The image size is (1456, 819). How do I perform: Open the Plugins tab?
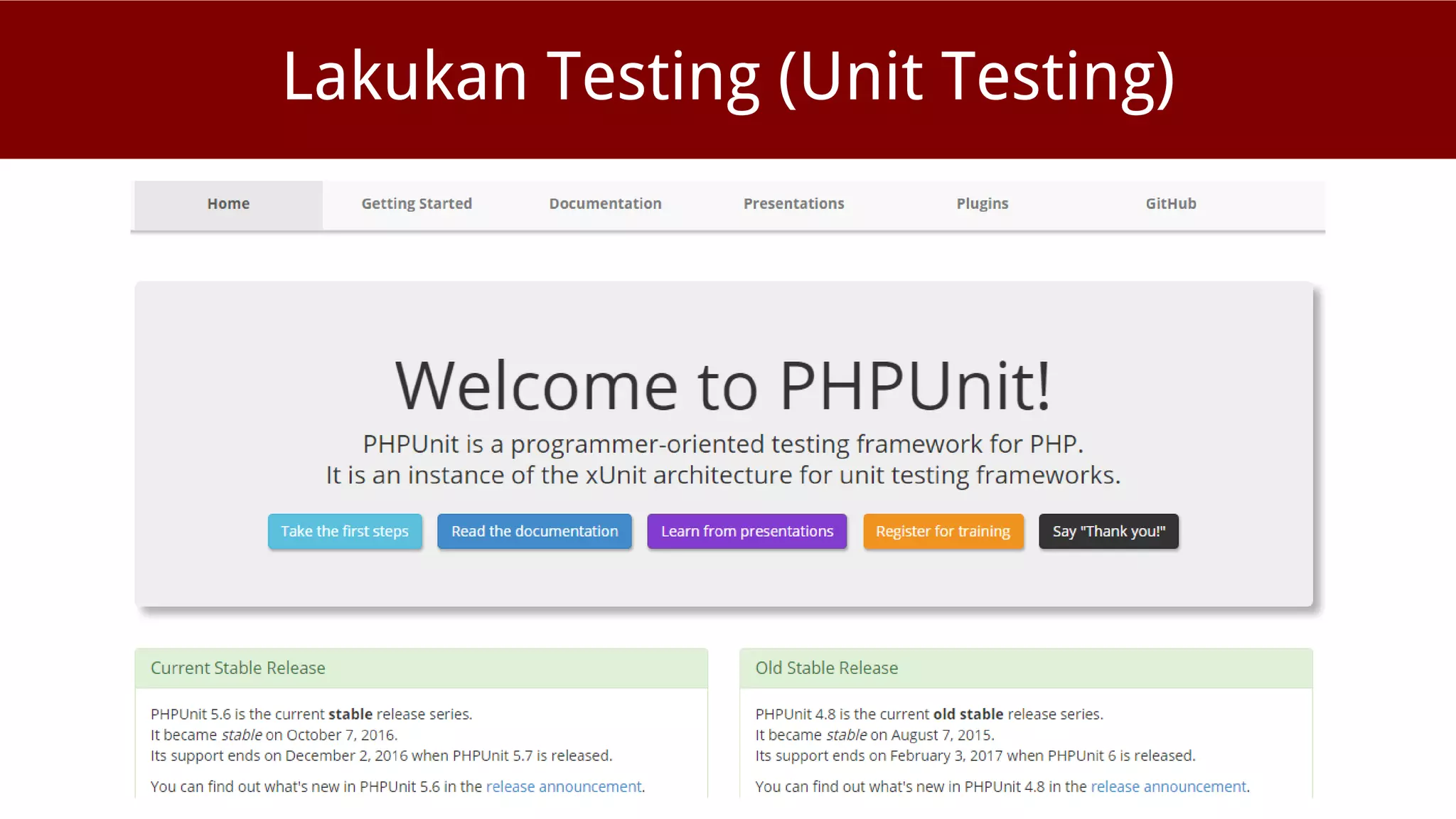pos(982,204)
